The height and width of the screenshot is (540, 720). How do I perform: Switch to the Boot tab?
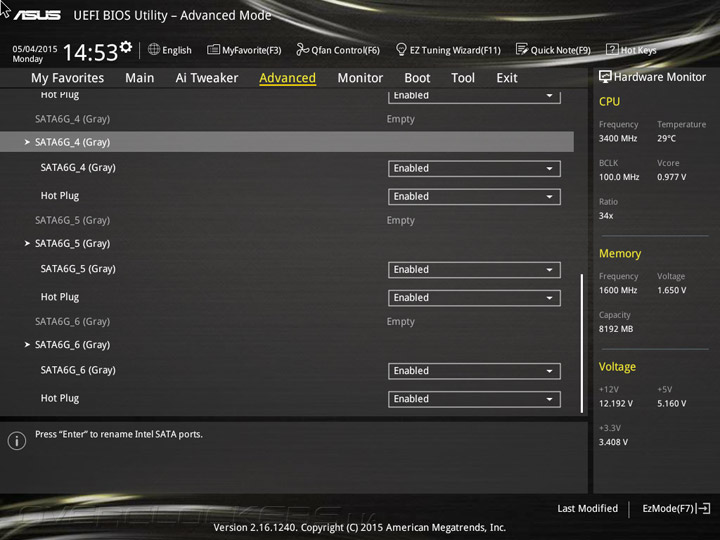click(x=417, y=78)
